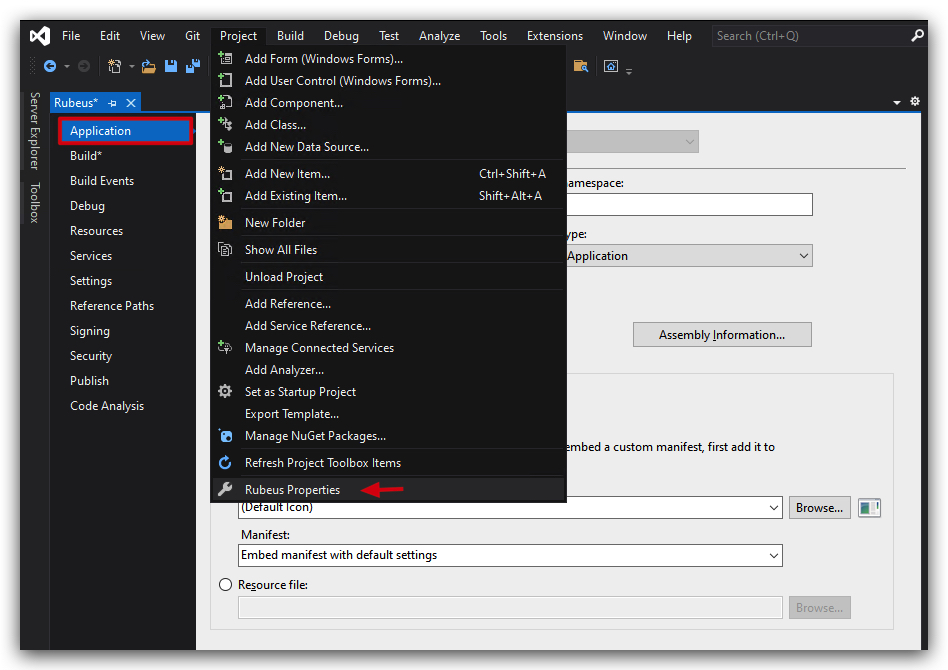Select Show All Files menu entry
The height and width of the screenshot is (670, 948).
(389, 250)
